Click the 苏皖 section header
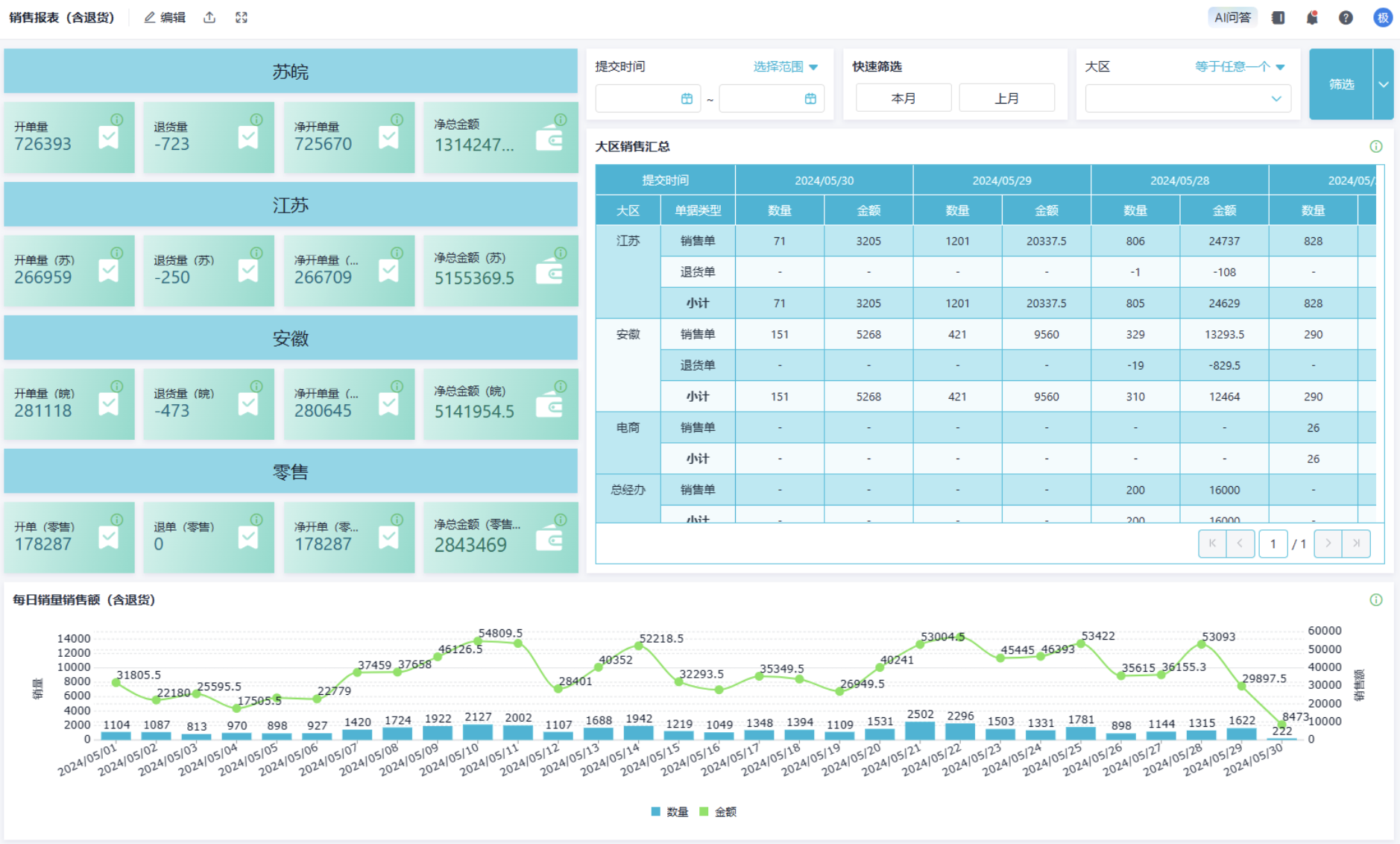Screen dimensions: 1400x844 tap(291, 72)
